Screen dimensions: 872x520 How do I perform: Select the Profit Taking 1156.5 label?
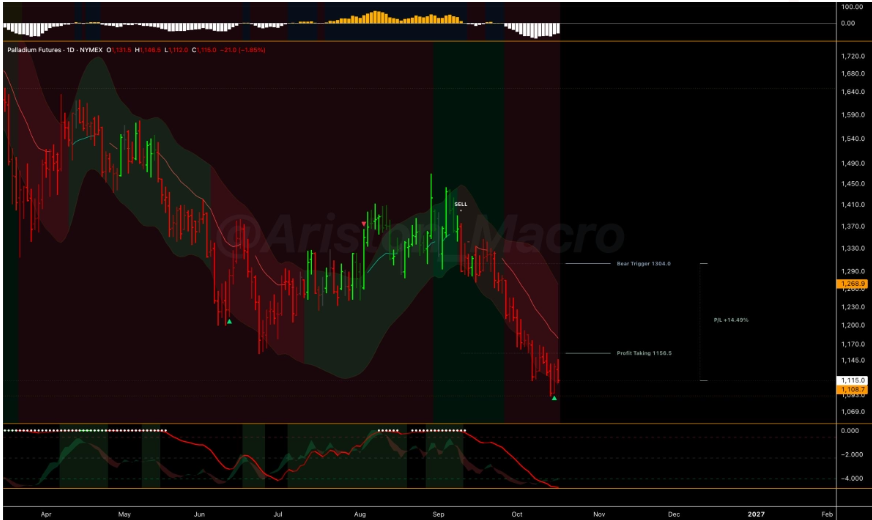pos(644,353)
